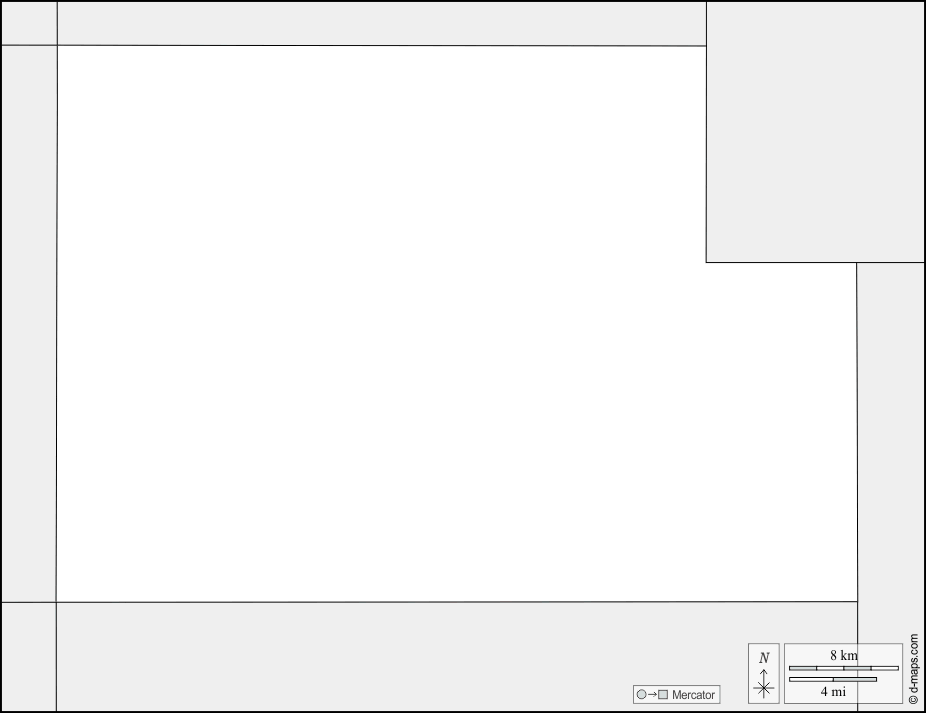Click the 4 mi scale label

tap(833, 691)
